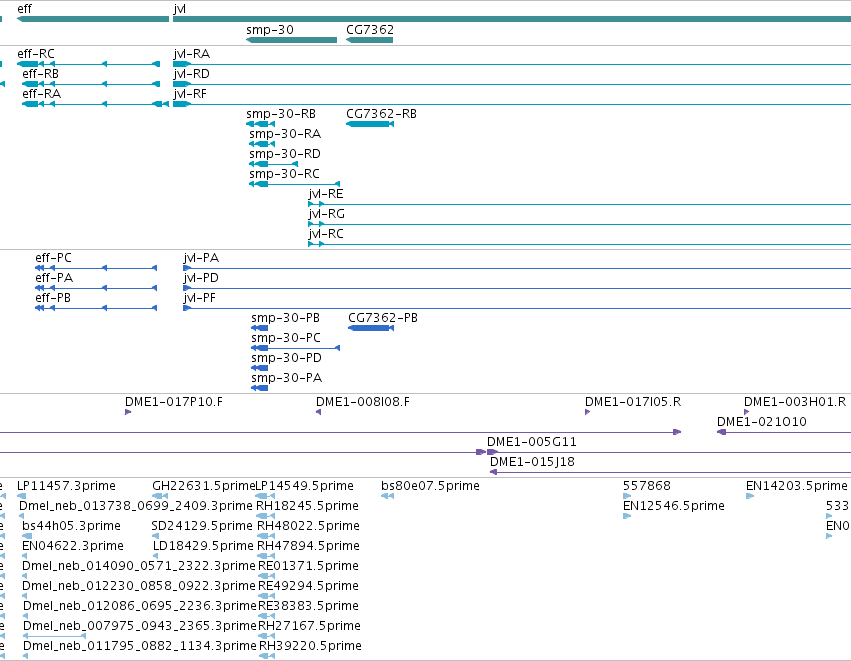Screen dimensions: 851x661
Task: Select the SD24129.5prime EST label
Action: pyautogui.click(x=202, y=526)
